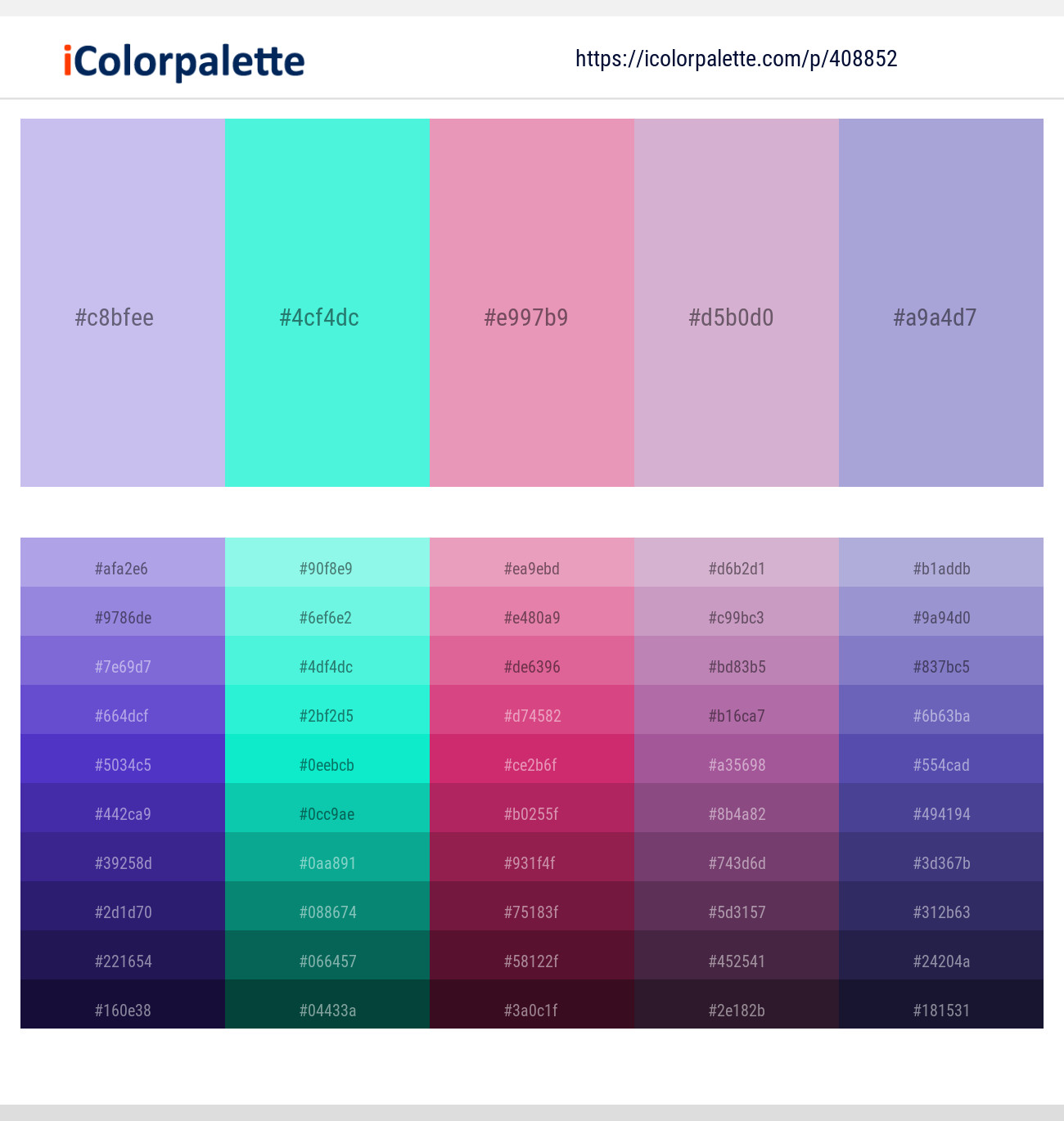Image resolution: width=1064 pixels, height=1121 pixels.
Task: Select the #b1addb shade swatch
Action: pos(940,569)
